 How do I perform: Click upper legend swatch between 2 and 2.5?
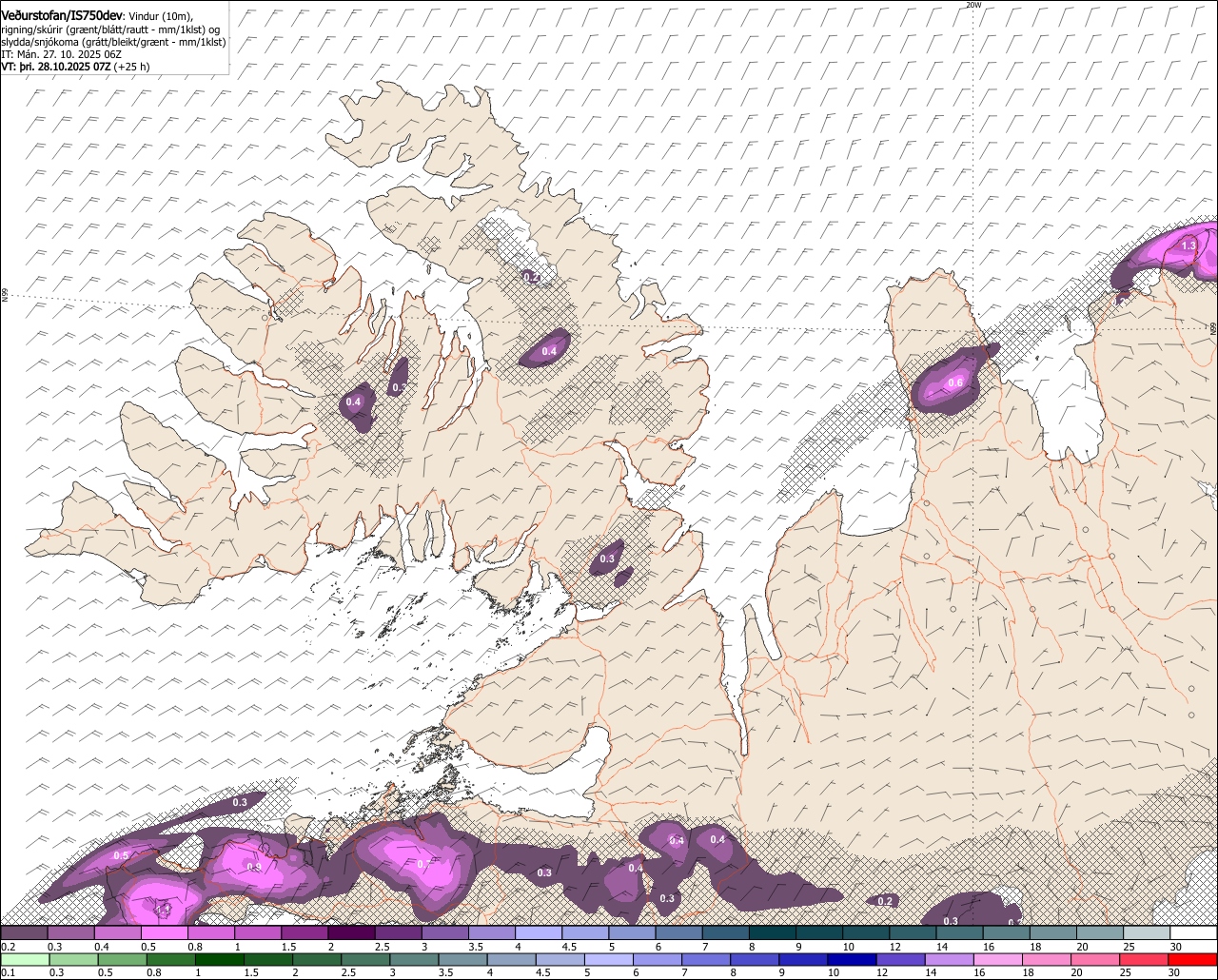click(x=351, y=932)
